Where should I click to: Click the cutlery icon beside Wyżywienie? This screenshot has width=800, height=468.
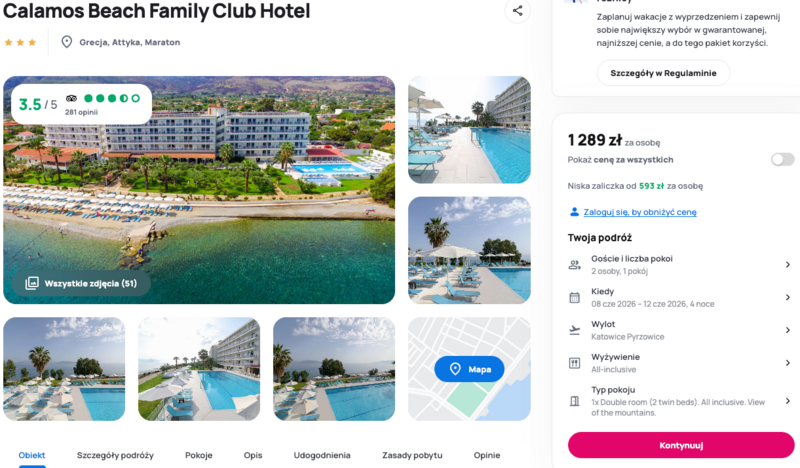pos(574,363)
